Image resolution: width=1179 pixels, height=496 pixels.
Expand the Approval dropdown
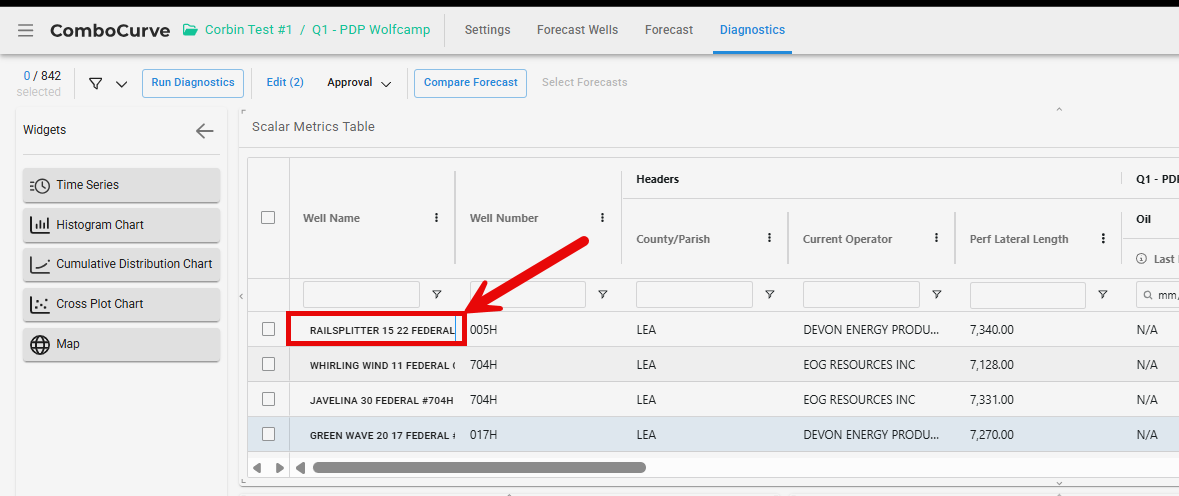click(x=358, y=83)
